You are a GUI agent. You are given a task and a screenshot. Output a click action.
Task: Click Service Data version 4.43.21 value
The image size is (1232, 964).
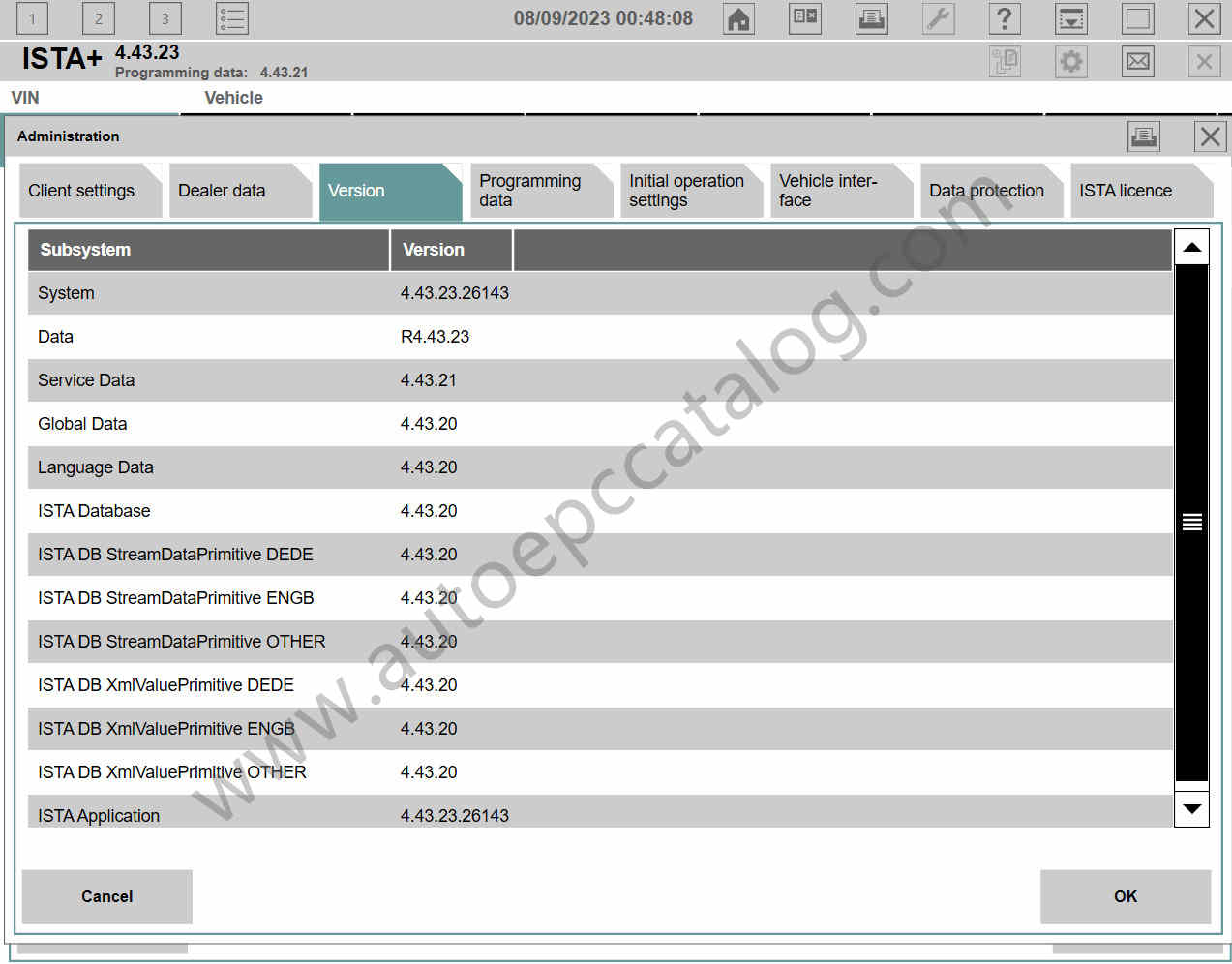428,380
